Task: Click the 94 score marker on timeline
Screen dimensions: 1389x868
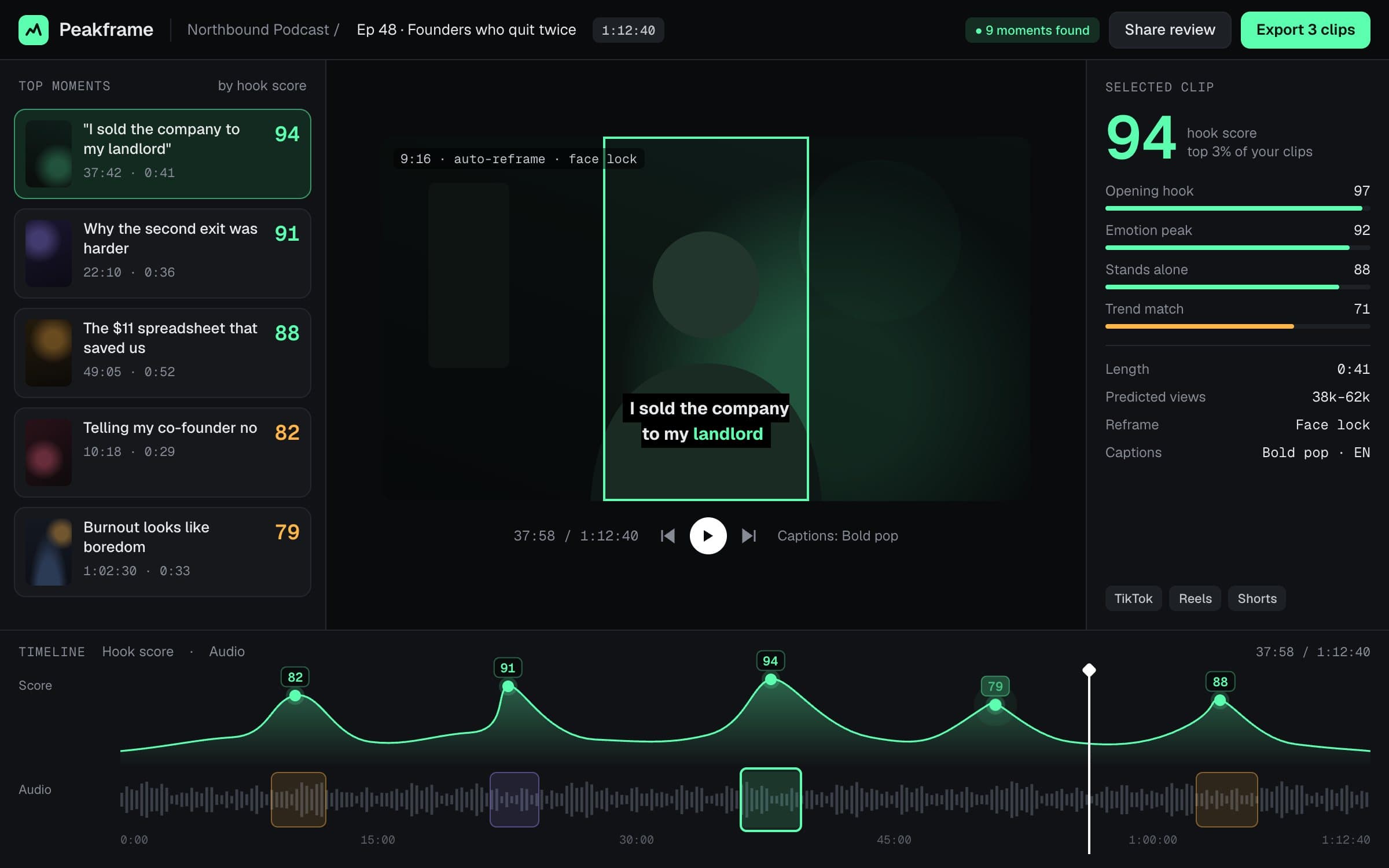Action: point(770,661)
